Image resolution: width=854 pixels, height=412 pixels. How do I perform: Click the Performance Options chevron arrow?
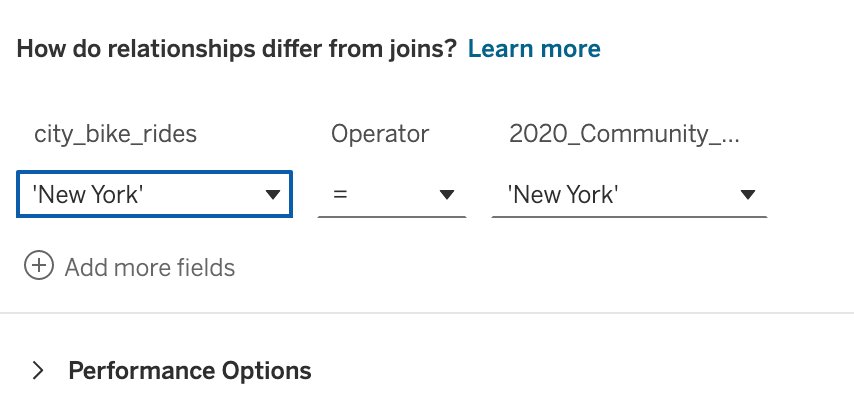pos(38,371)
